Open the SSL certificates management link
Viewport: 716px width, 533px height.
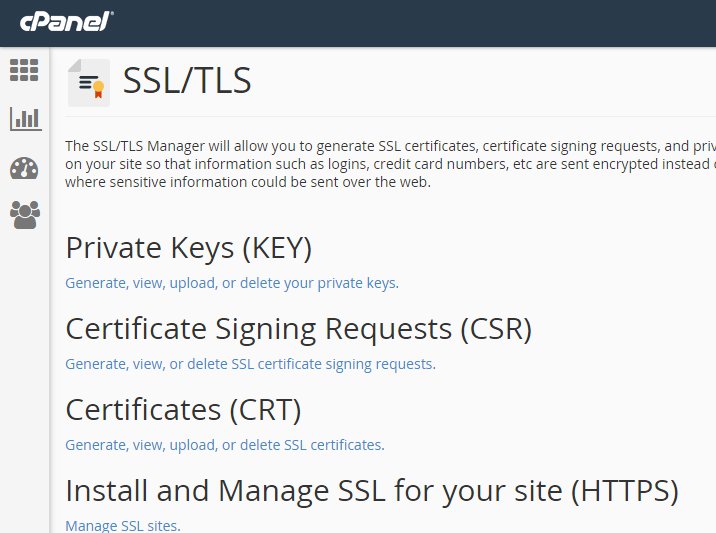(225, 445)
